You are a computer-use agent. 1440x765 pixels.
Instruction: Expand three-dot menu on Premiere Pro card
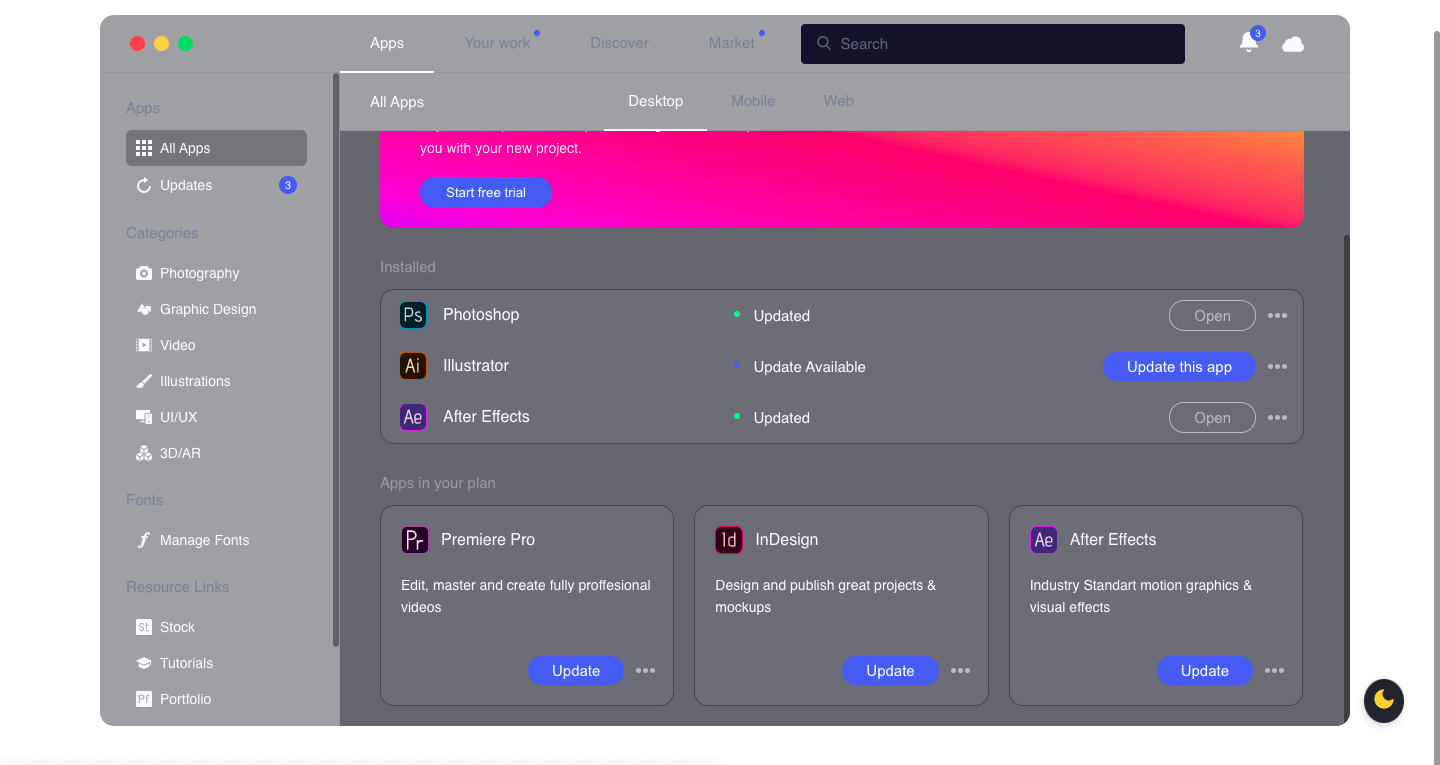[646, 671]
